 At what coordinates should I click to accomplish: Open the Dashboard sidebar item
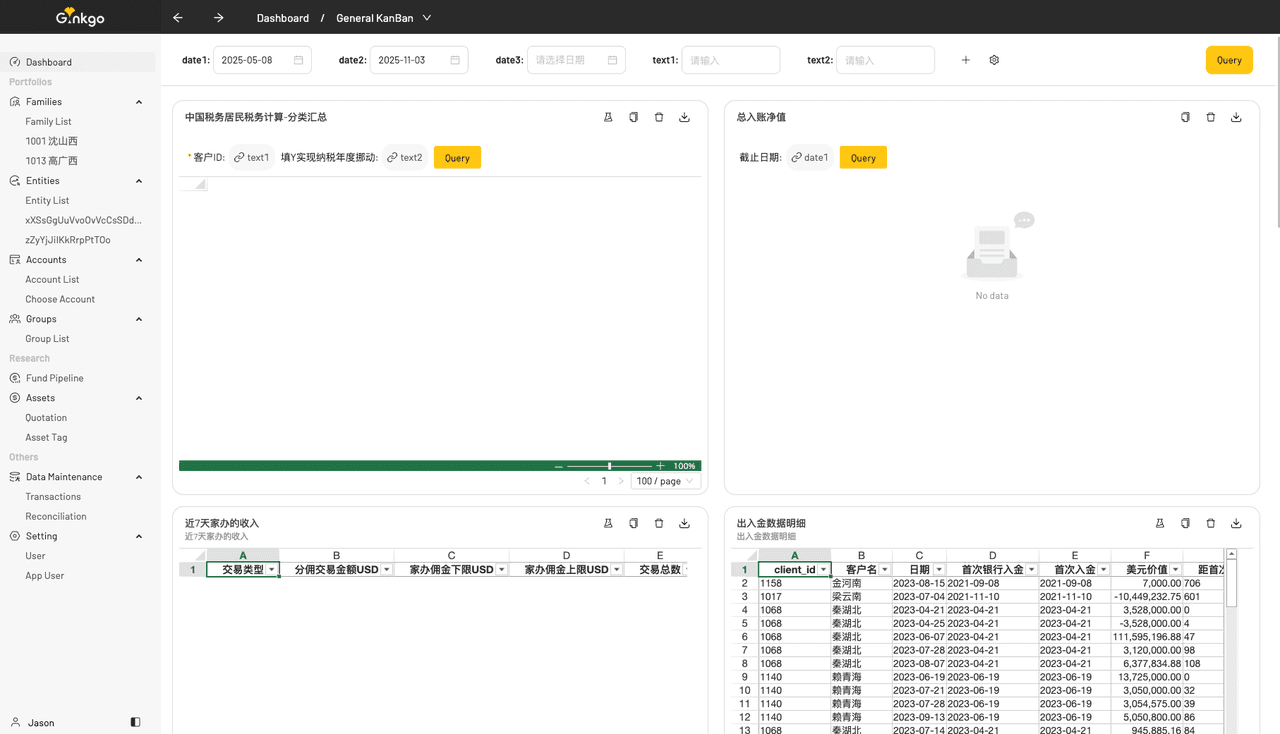pyautogui.click(x=78, y=62)
